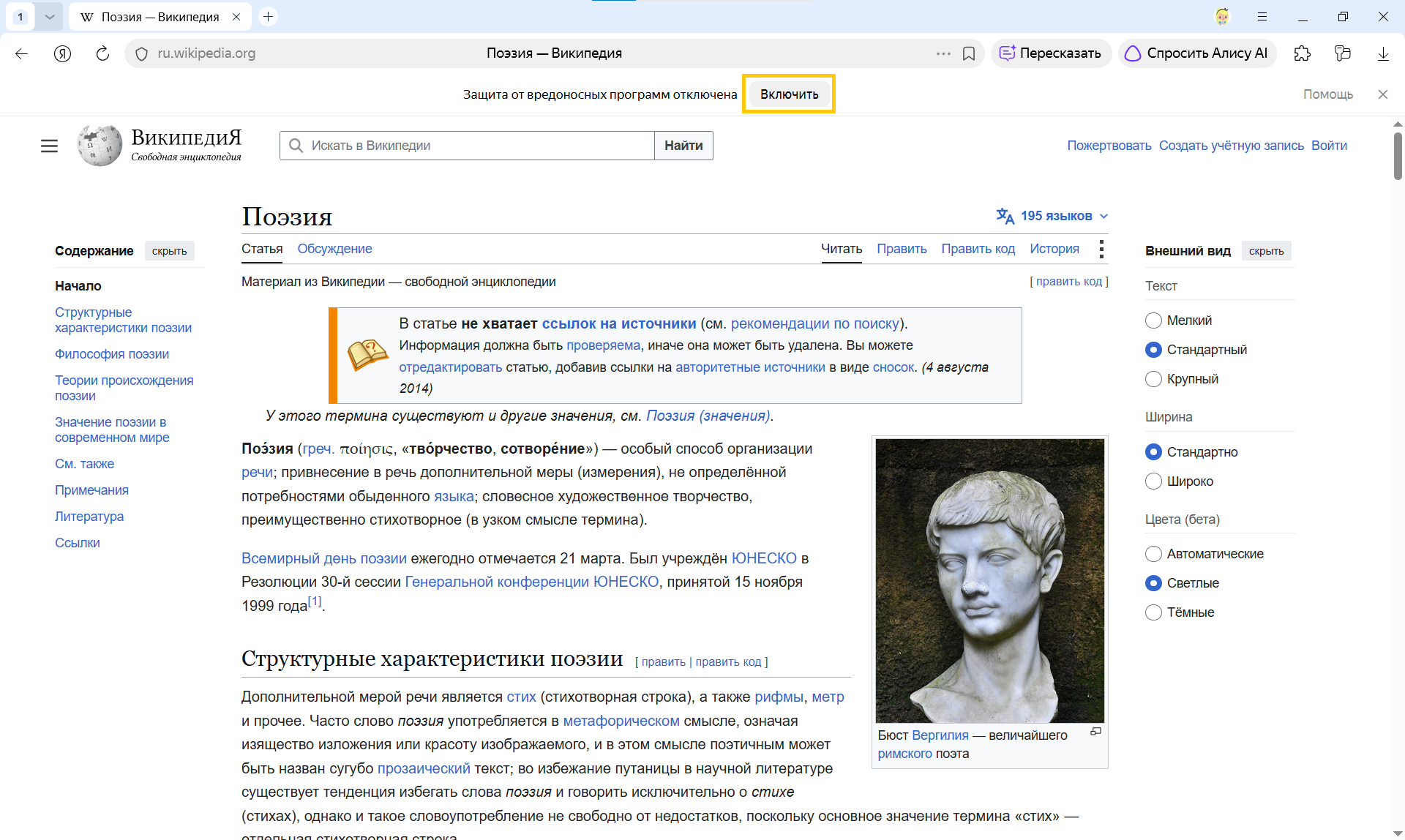Open the downloads panel
The width and height of the screenshot is (1405, 840).
click(1383, 53)
